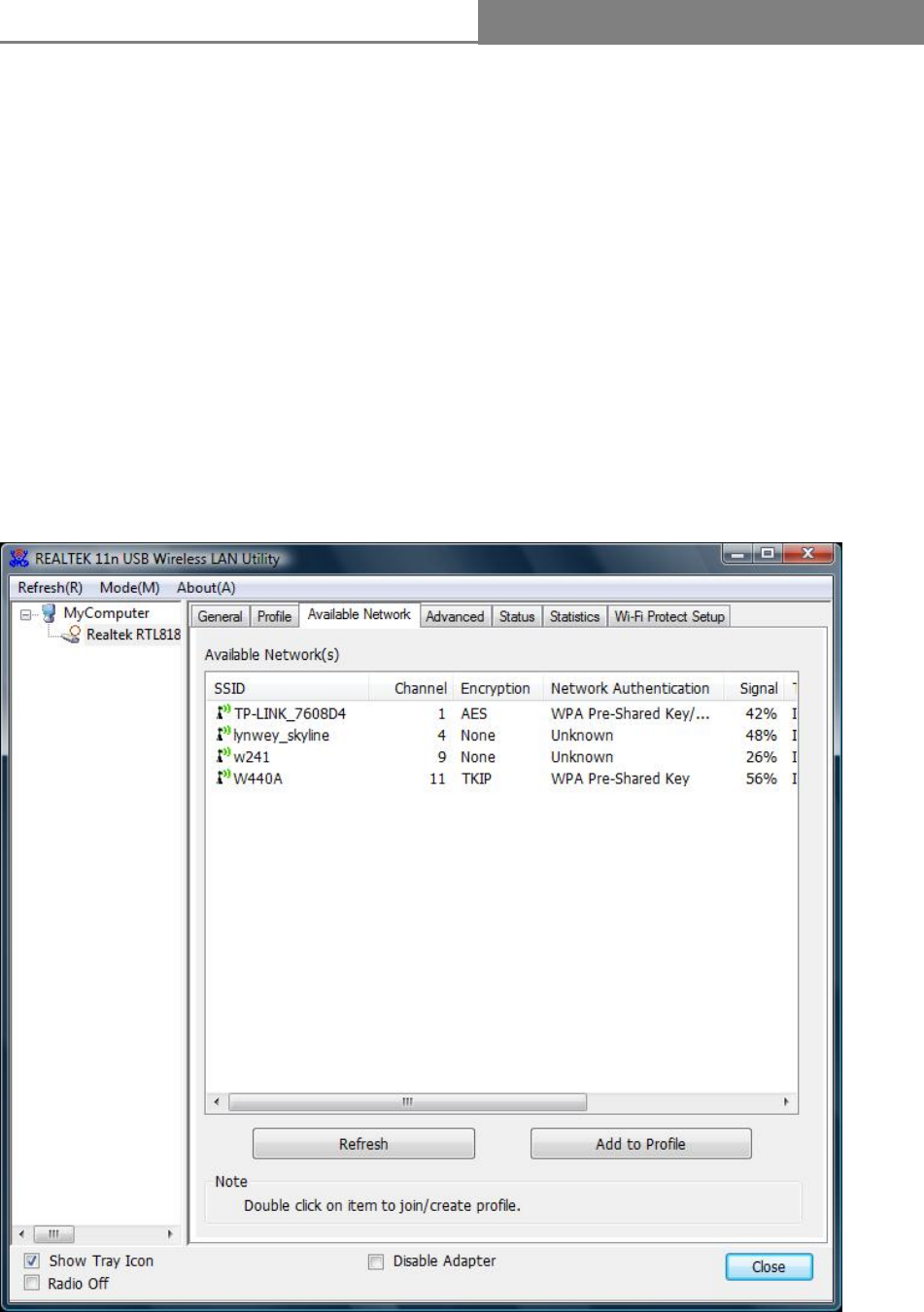Click the channel 9 cell
This screenshot has height=1312, width=924.
point(441,757)
